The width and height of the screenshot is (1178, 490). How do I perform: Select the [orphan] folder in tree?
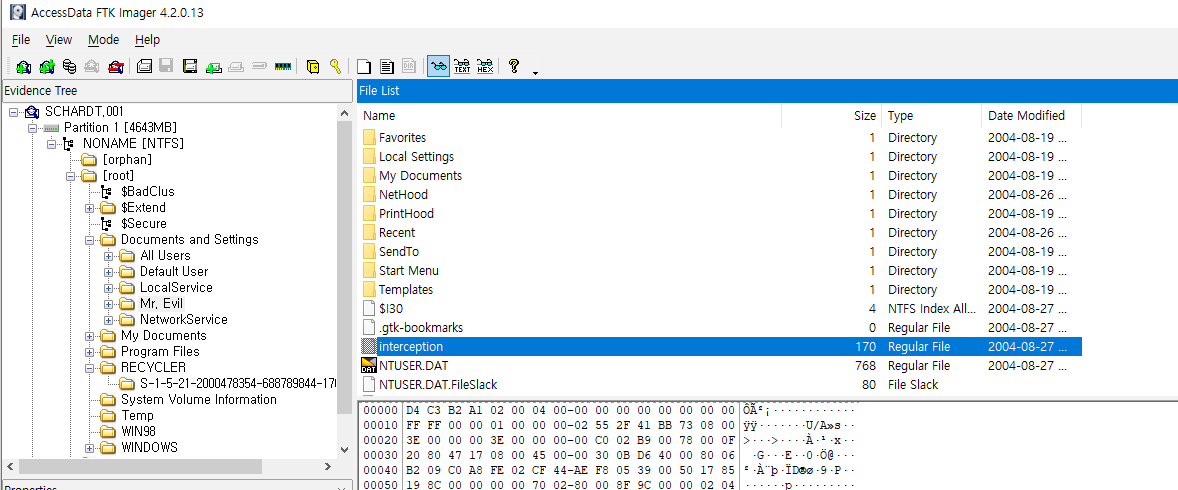click(x=127, y=160)
